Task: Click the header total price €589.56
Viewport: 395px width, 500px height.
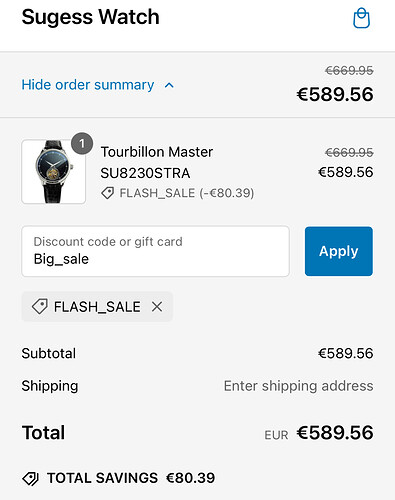Action: pos(335,94)
